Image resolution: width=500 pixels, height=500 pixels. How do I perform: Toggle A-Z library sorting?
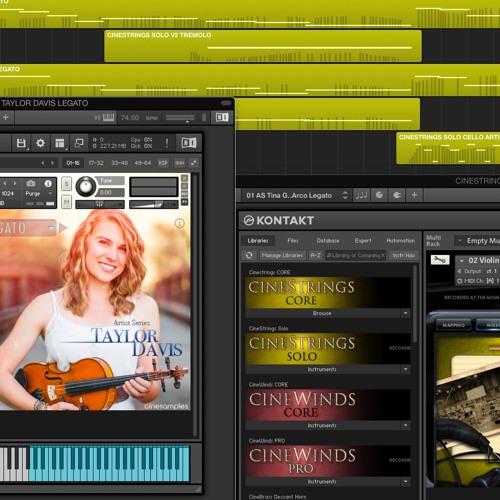pyautogui.click(x=315, y=255)
